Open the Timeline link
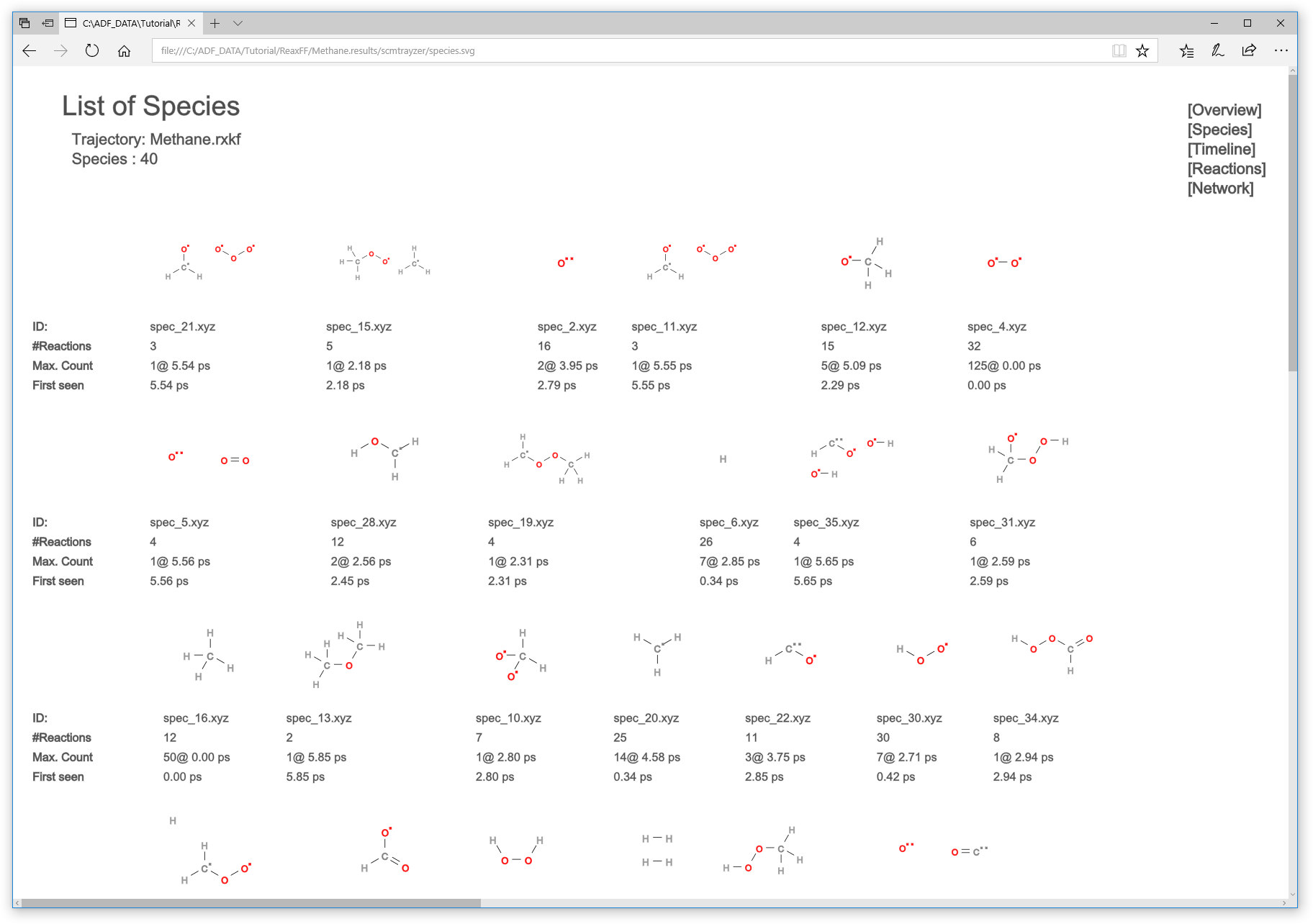The height and width of the screenshot is (924, 1313). click(1222, 149)
